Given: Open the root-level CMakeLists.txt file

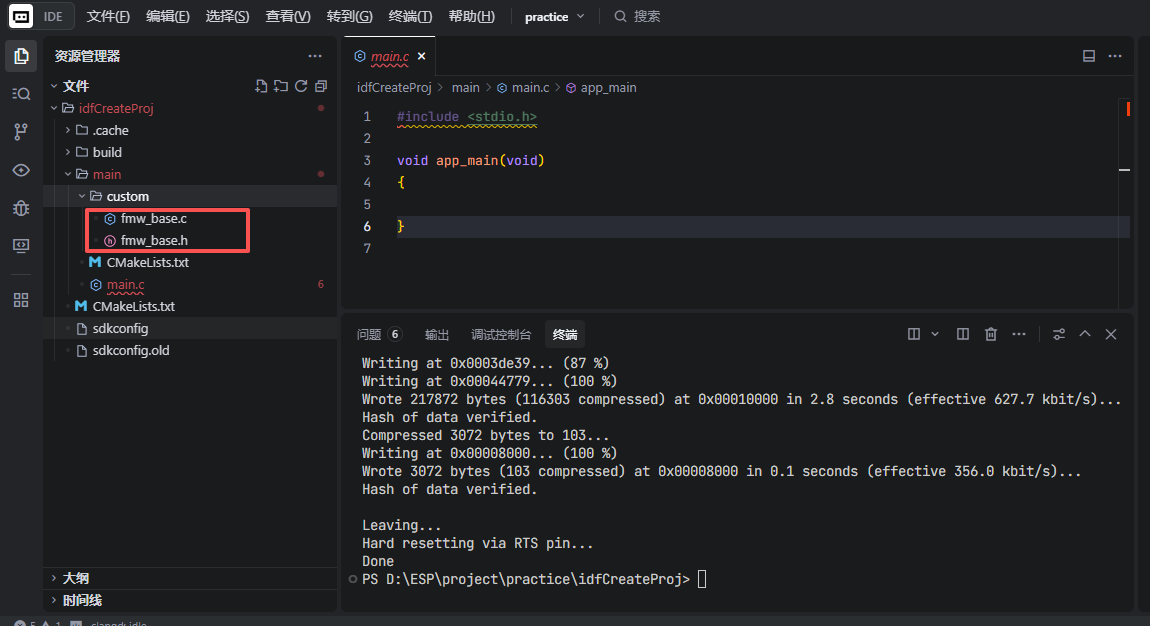Looking at the screenshot, I should click(x=133, y=306).
